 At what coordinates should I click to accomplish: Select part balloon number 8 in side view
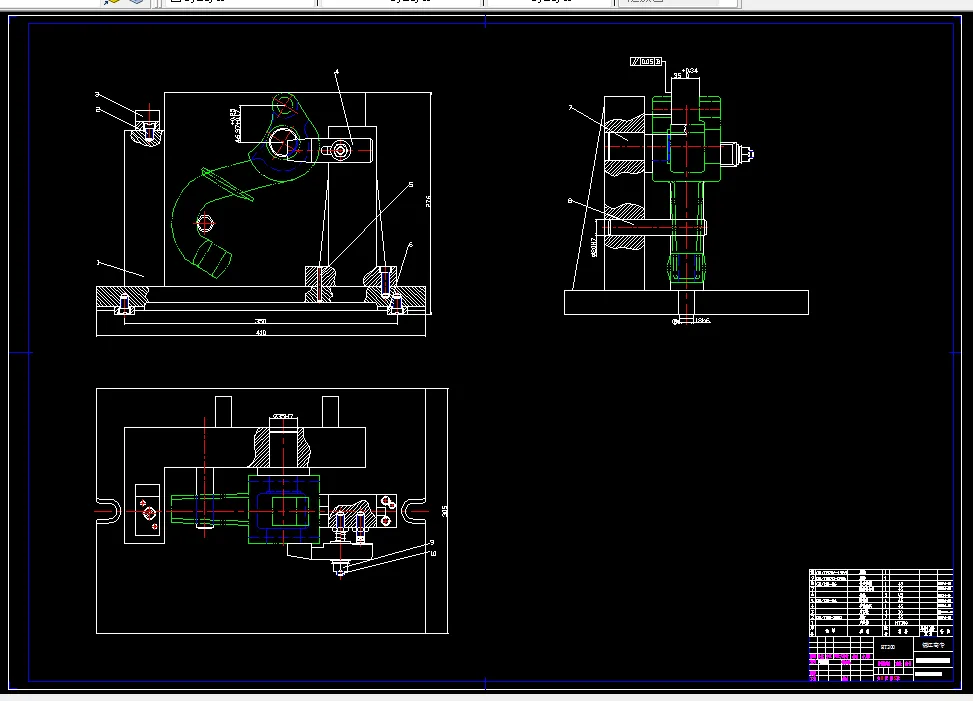(570, 201)
